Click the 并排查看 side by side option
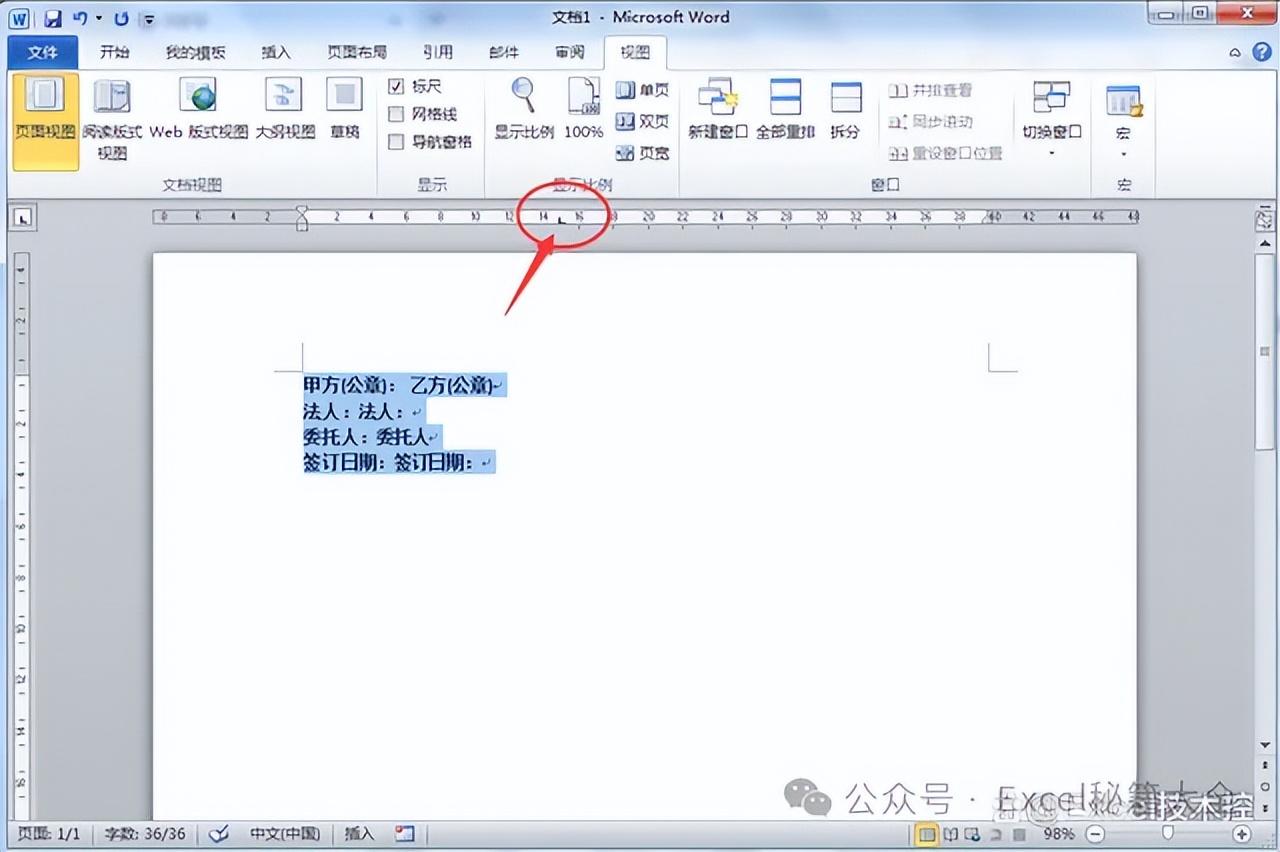Viewport: 1280px width, 852px height. [x=930, y=90]
